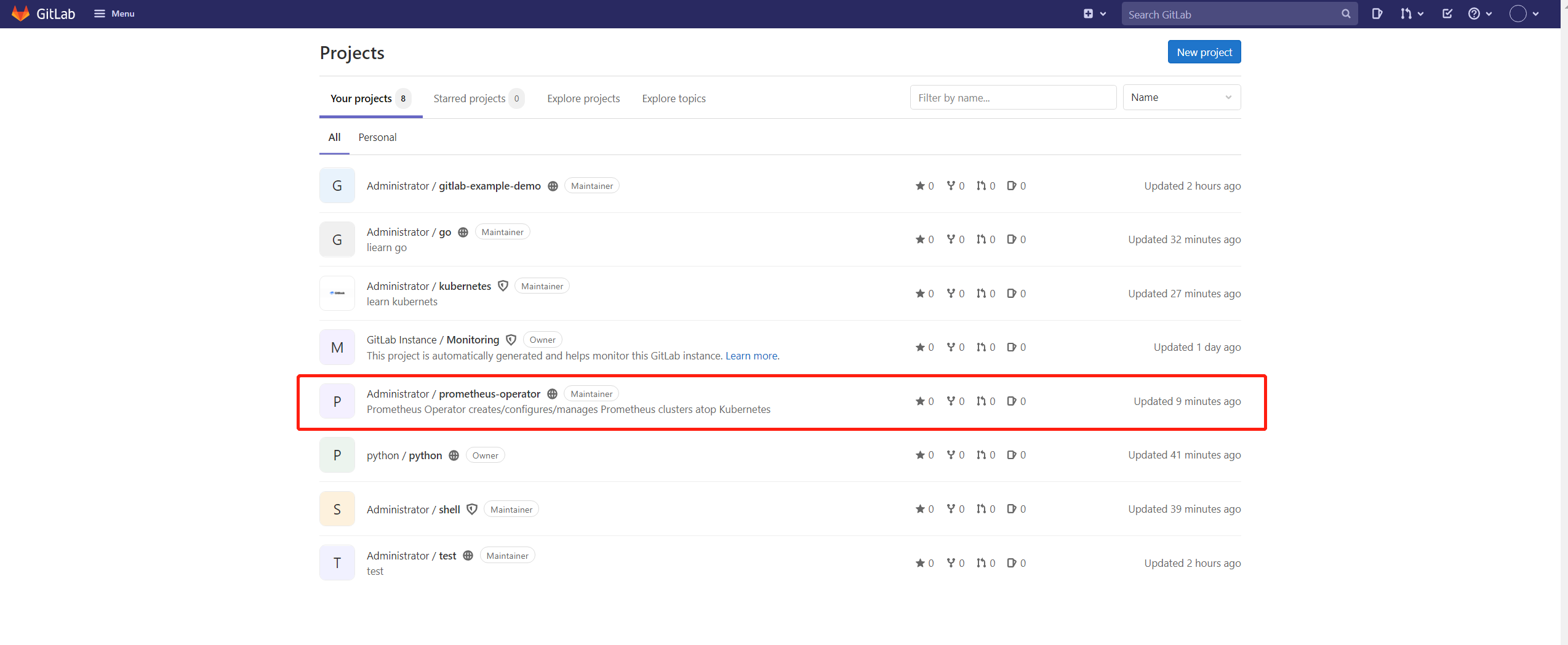Open the To-Do List icon
Viewport: 1568px width, 645px height.
click(1447, 14)
